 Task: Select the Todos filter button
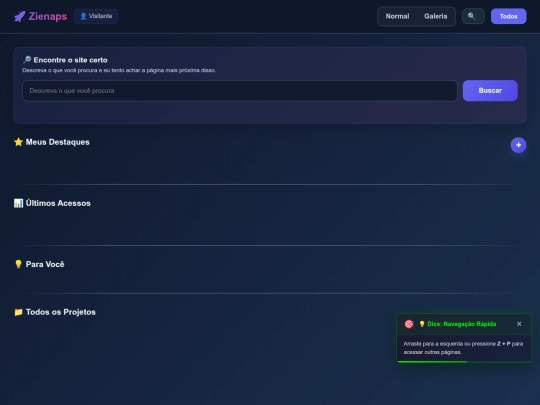(x=508, y=16)
